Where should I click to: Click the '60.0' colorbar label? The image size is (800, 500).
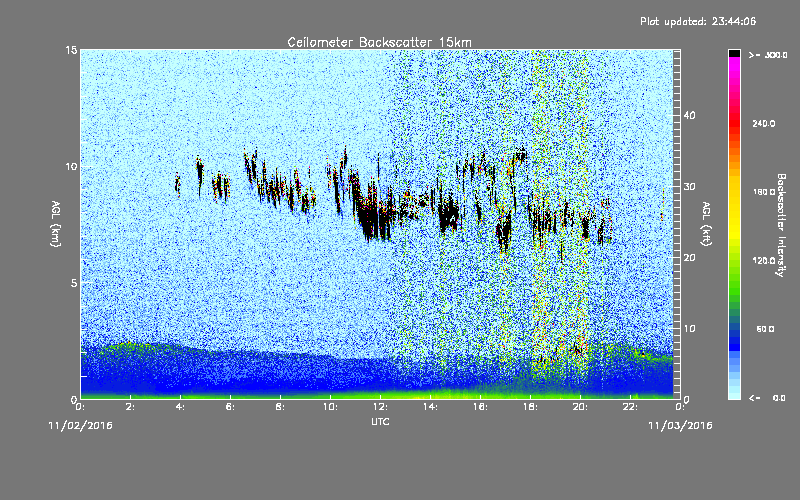pyautogui.click(x=765, y=329)
